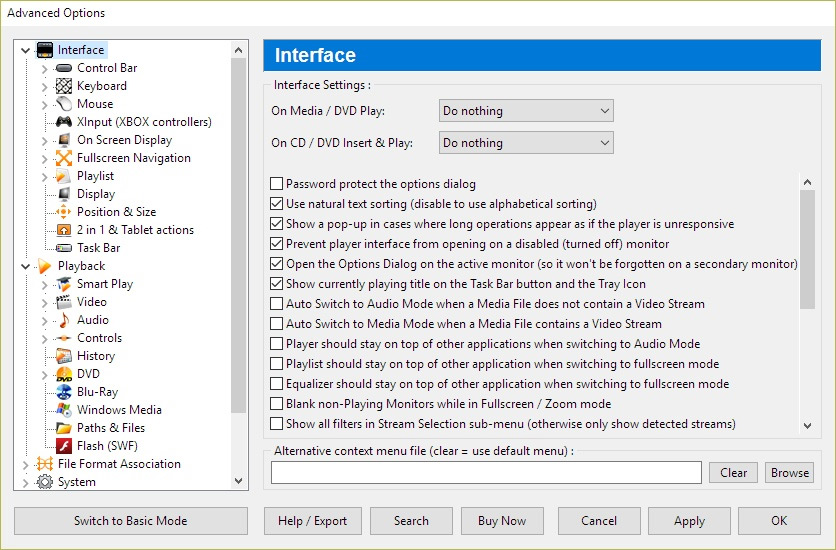Image resolution: width=836 pixels, height=550 pixels.
Task: Expand the Fullscreen Navigation node
Action: pos(45,159)
